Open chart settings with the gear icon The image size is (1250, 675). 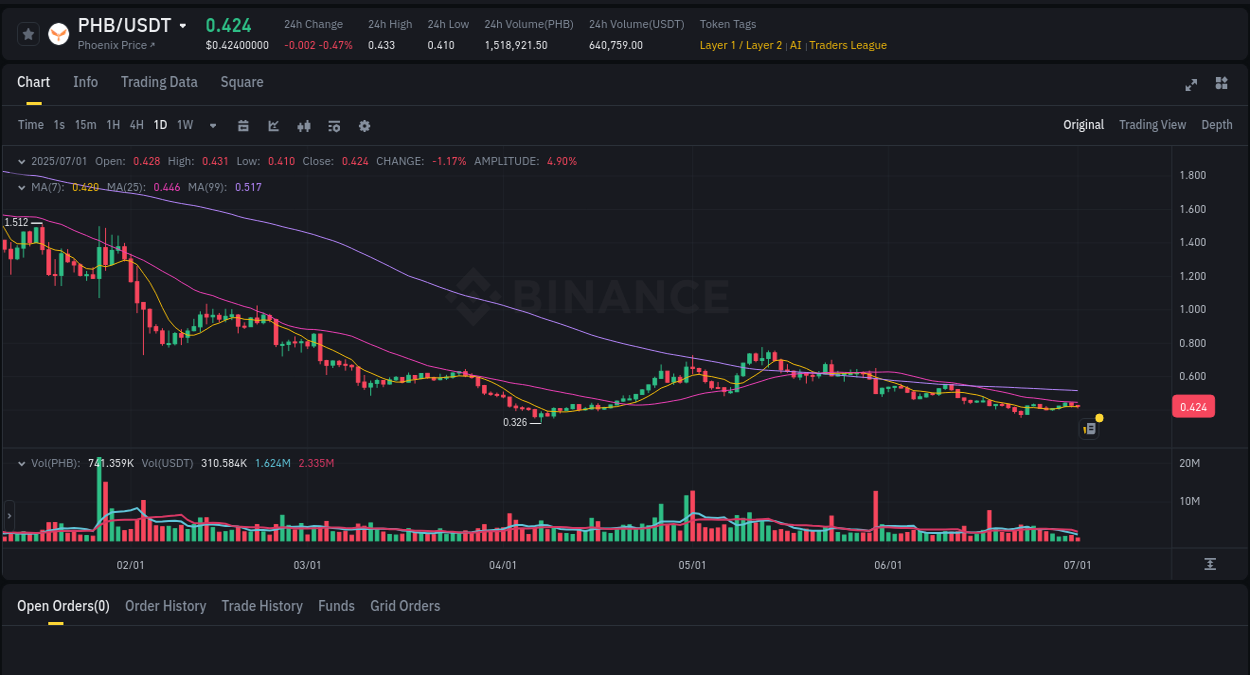point(364,125)
